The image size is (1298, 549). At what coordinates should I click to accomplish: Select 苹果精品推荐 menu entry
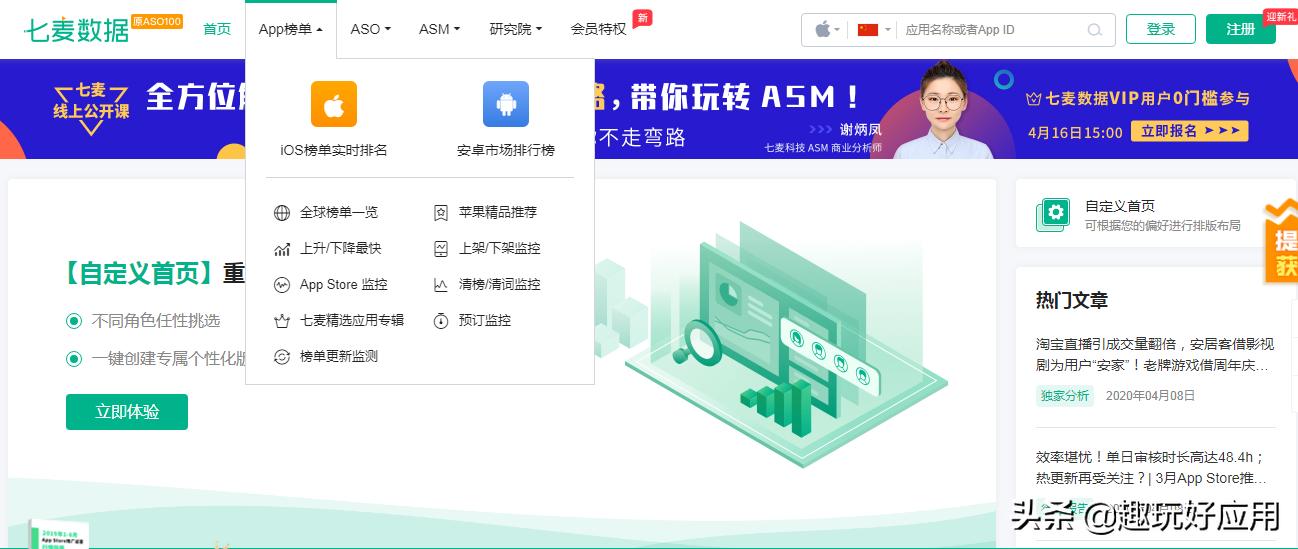coord(498,212)
